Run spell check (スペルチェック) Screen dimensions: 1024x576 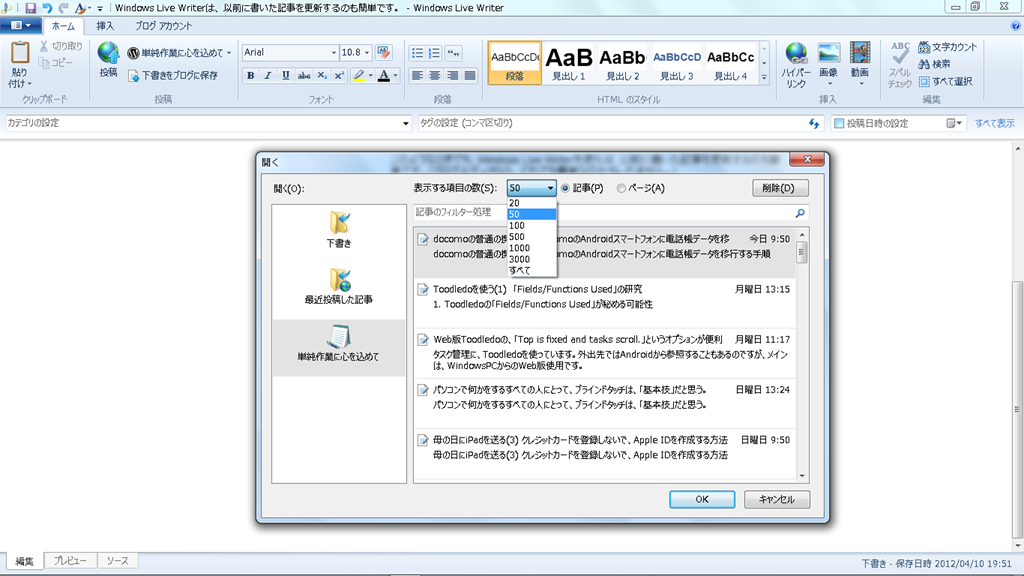900,65
